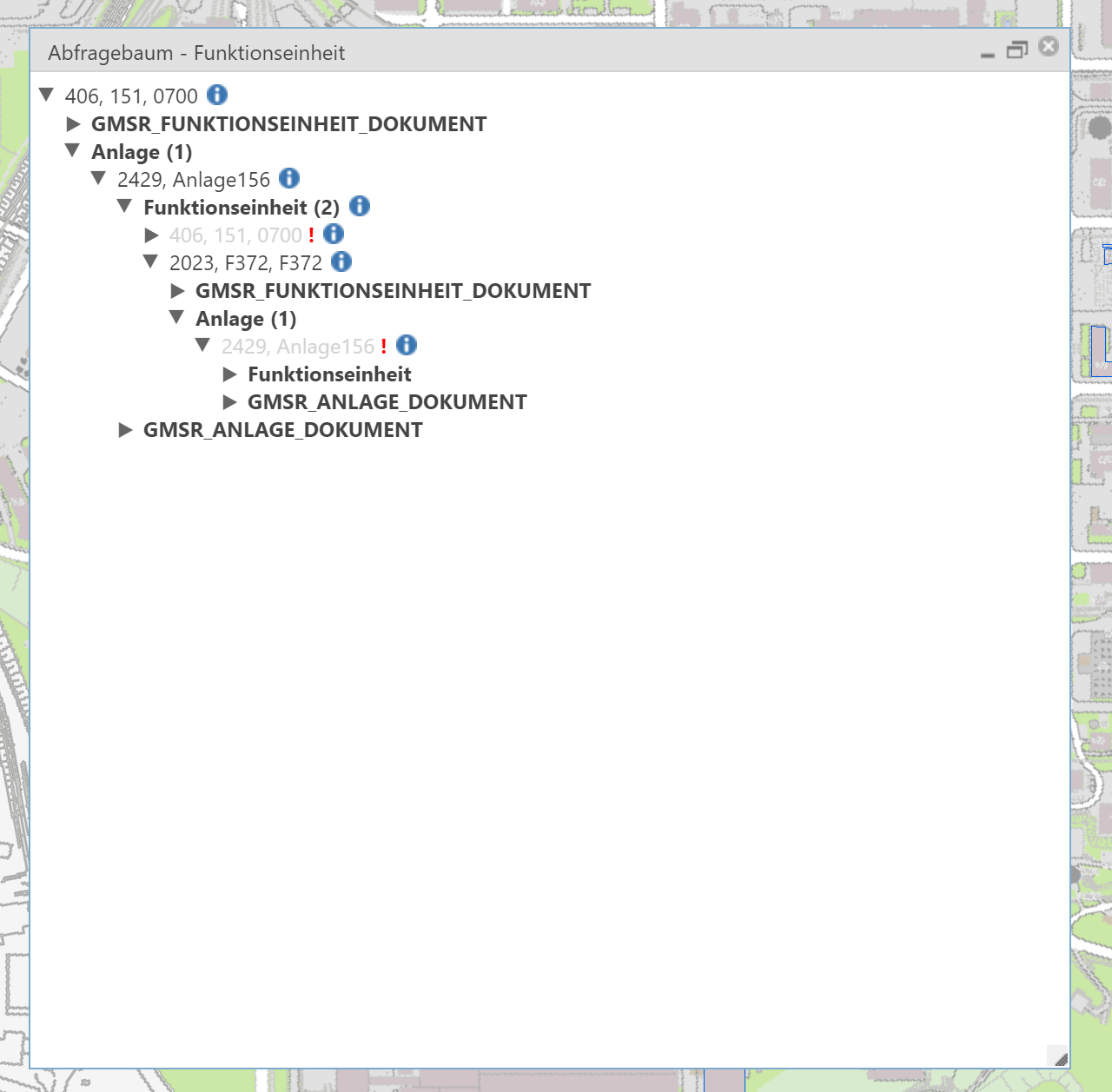Click the resize grip of the dialog

[1062, 1058]
